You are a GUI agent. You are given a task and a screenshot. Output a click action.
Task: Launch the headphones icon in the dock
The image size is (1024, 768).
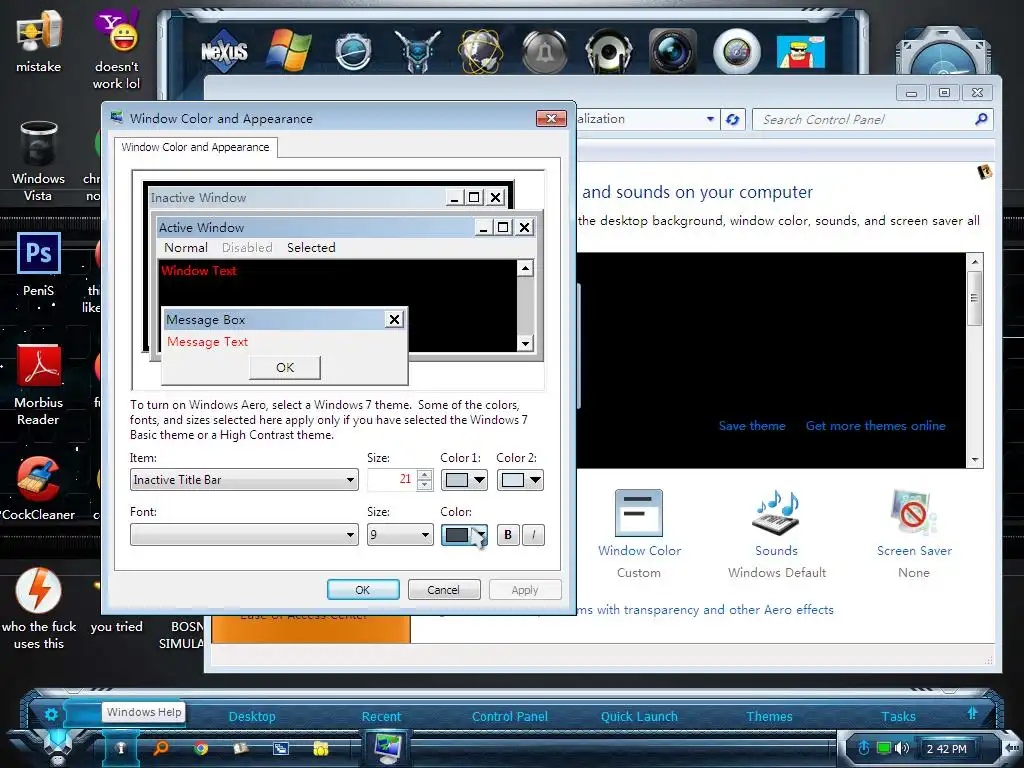click(609, 51)
